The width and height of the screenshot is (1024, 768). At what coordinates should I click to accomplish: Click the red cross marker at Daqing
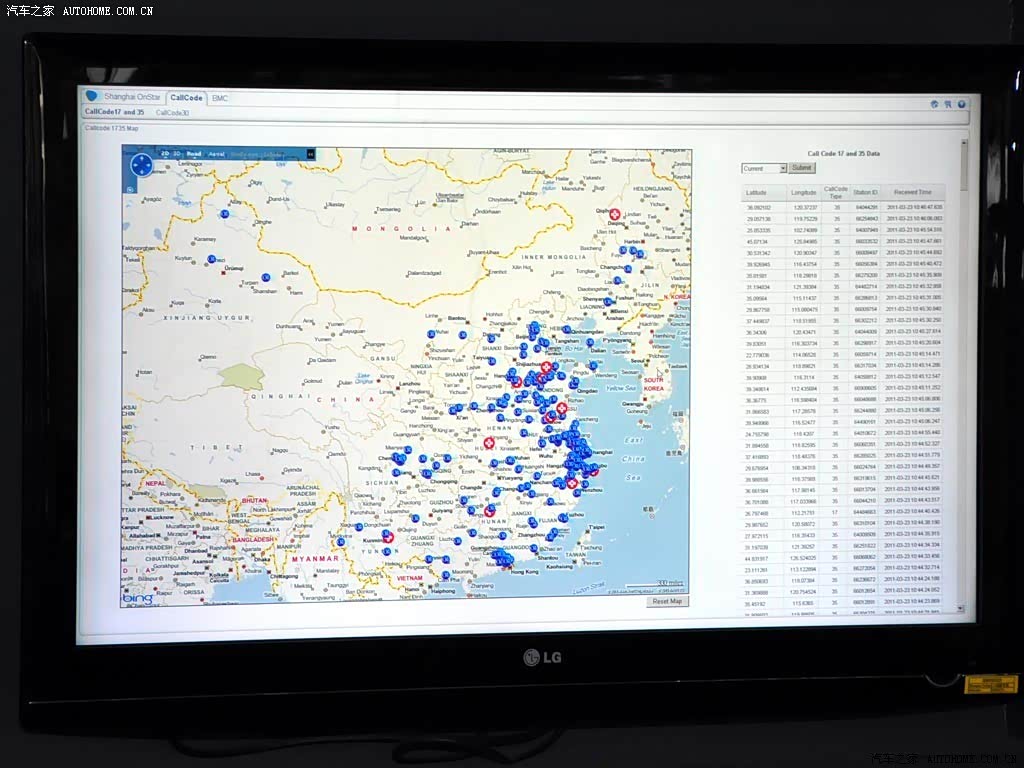point(615,214)
